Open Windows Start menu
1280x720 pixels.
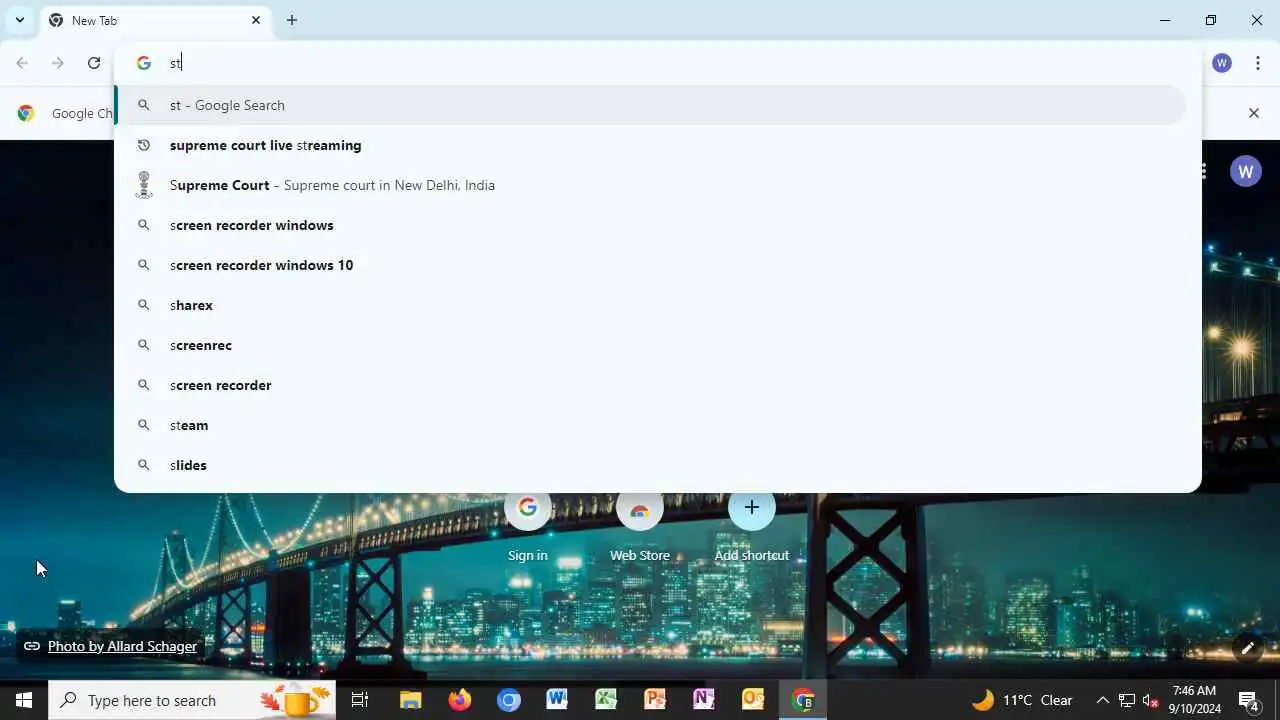(x=24, y=700)
